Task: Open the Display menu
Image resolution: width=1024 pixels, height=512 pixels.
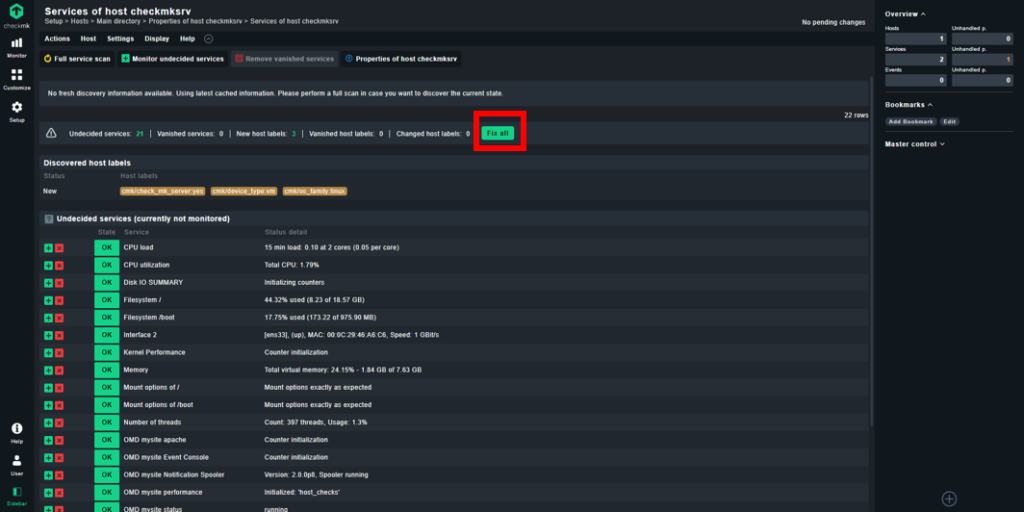Action: pyautogui.click(x=157, y=39)
